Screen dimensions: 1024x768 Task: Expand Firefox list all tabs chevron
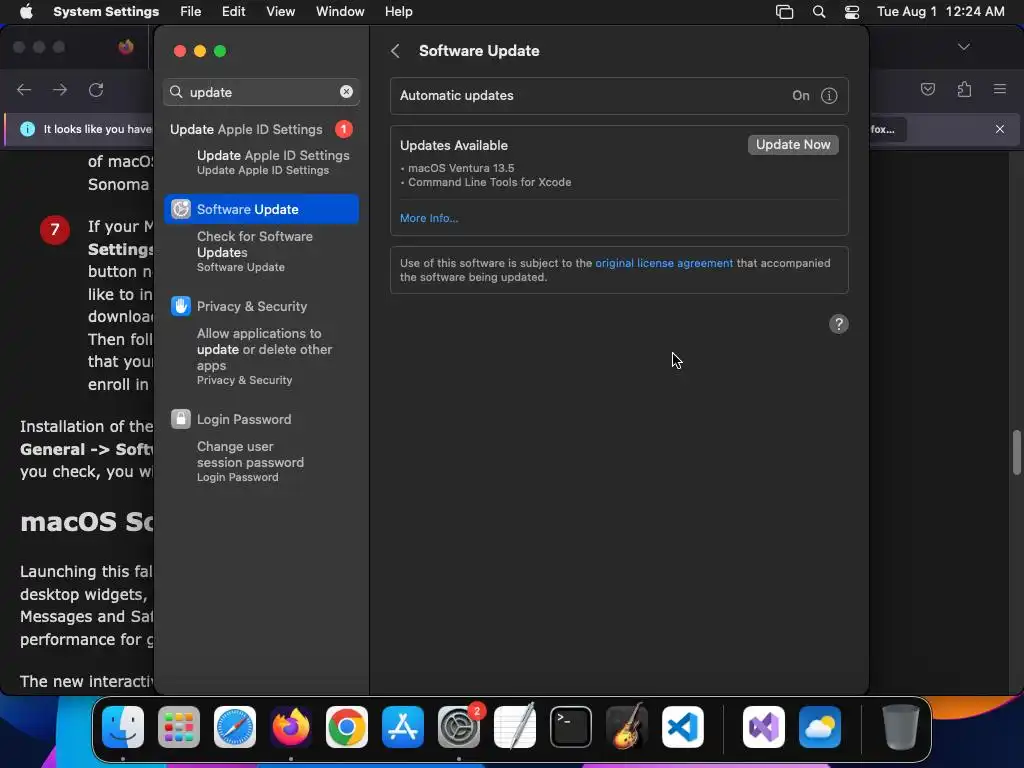[x=963, y=47]
